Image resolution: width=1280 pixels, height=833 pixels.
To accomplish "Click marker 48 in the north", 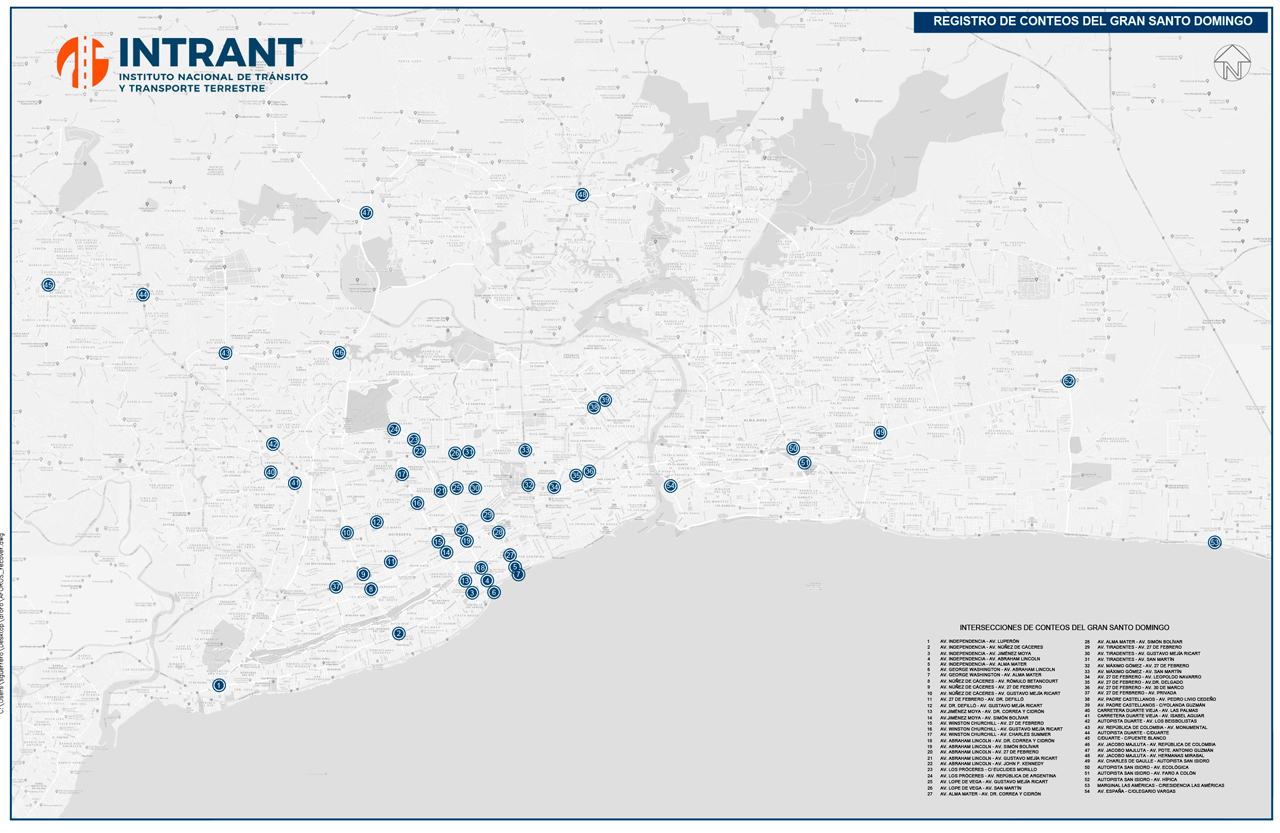I will (x=582, y=195).
